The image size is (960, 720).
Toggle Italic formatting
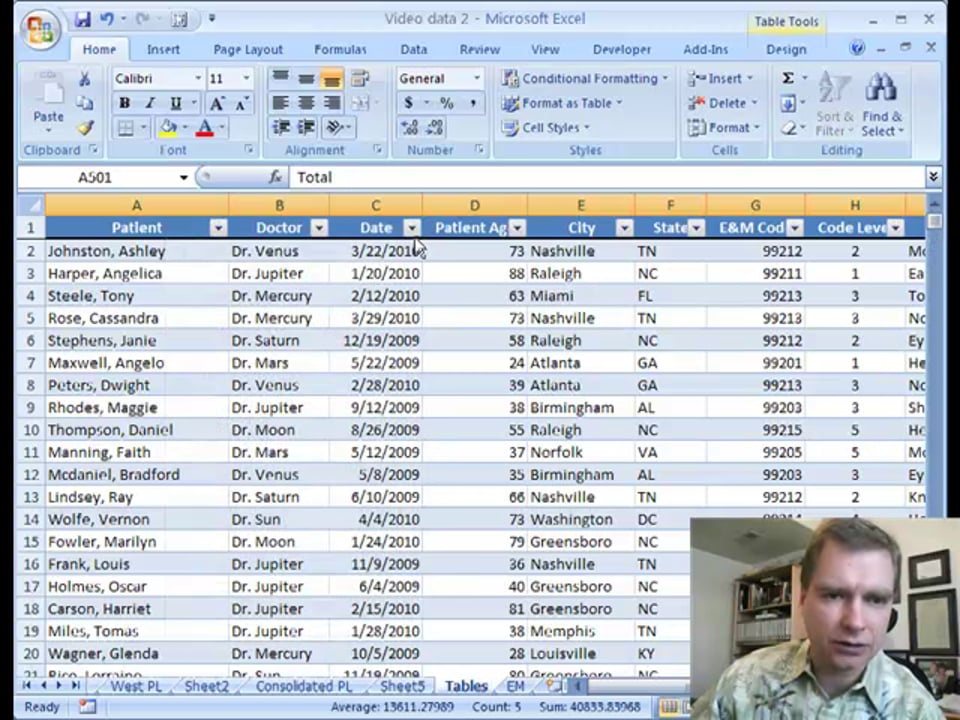tap(149, 103)
